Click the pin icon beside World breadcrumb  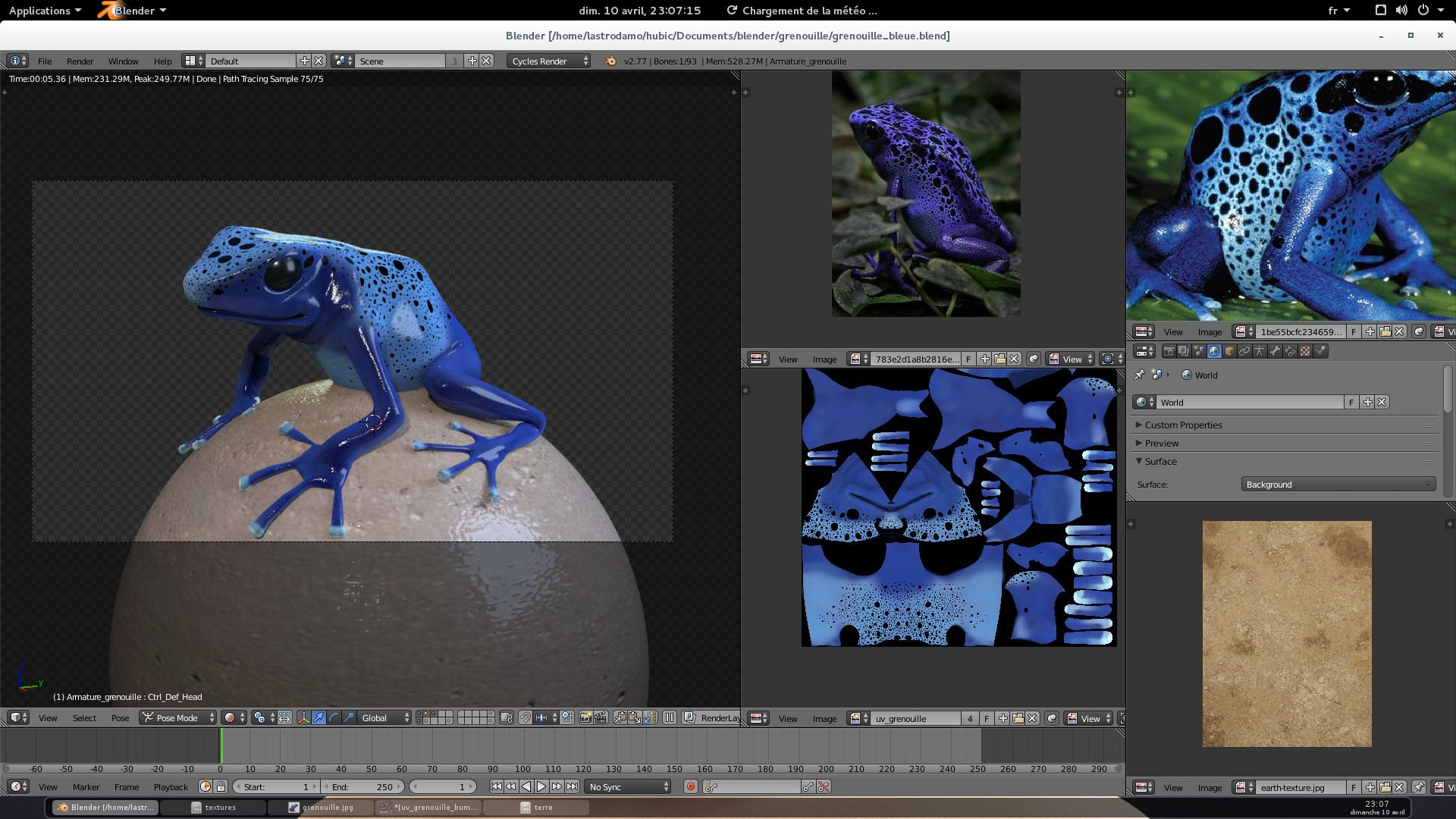[x=1139, y=375]
